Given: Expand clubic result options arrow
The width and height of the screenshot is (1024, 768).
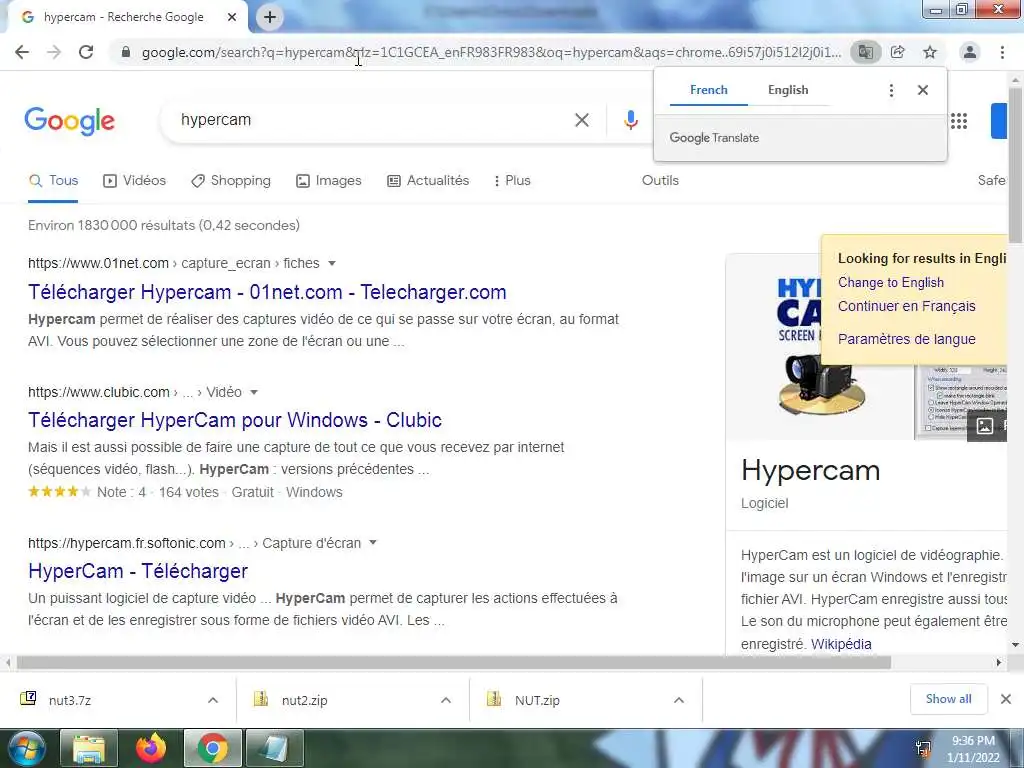Looking at the screenshot, I should (254, 392).
